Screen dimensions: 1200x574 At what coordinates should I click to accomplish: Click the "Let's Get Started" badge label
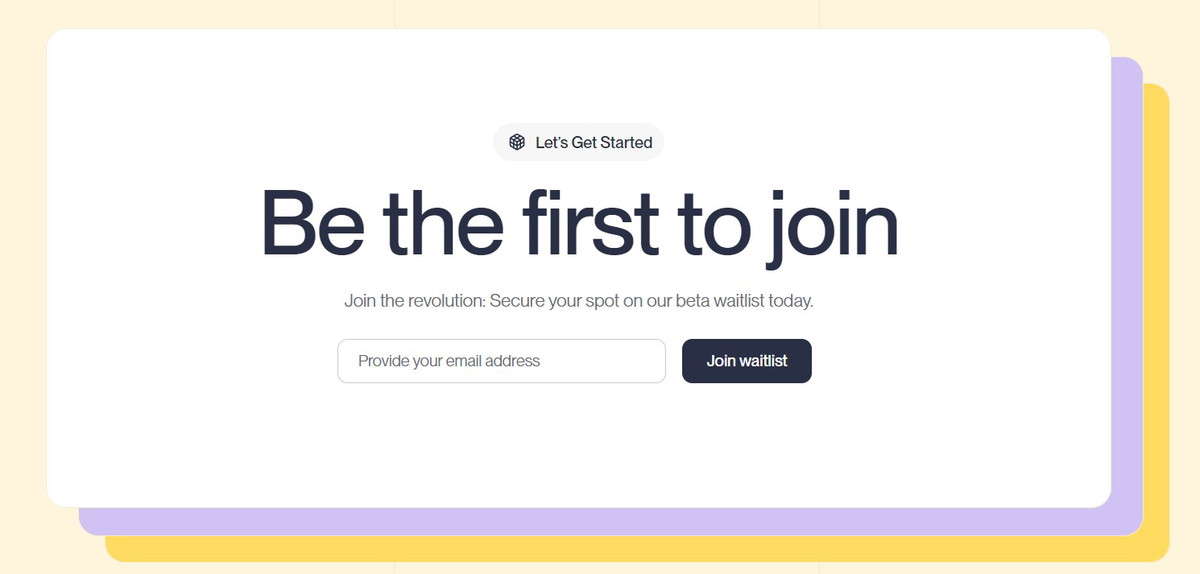594,142
